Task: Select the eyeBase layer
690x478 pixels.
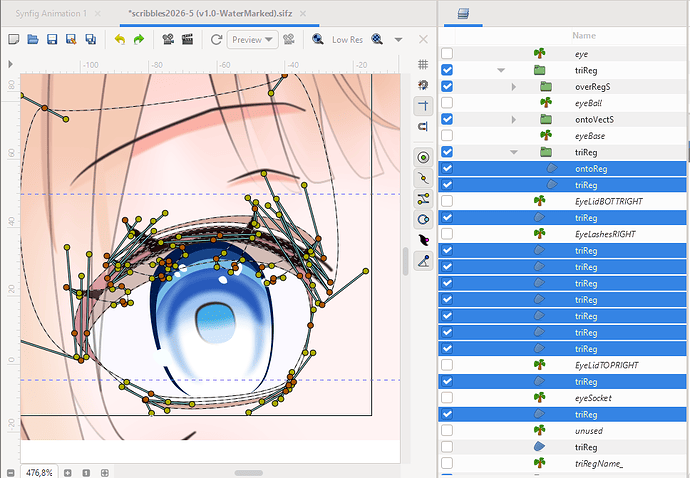Action: (x=562, y=136)
